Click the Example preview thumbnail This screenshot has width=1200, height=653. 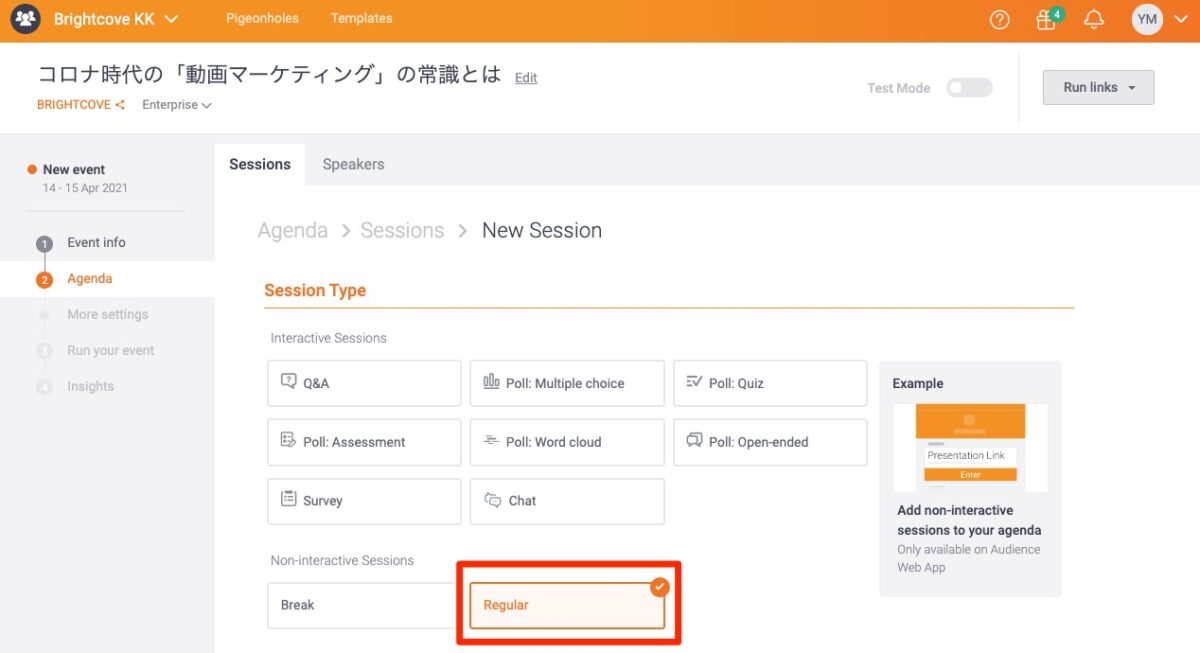click(x=970, y=447)
